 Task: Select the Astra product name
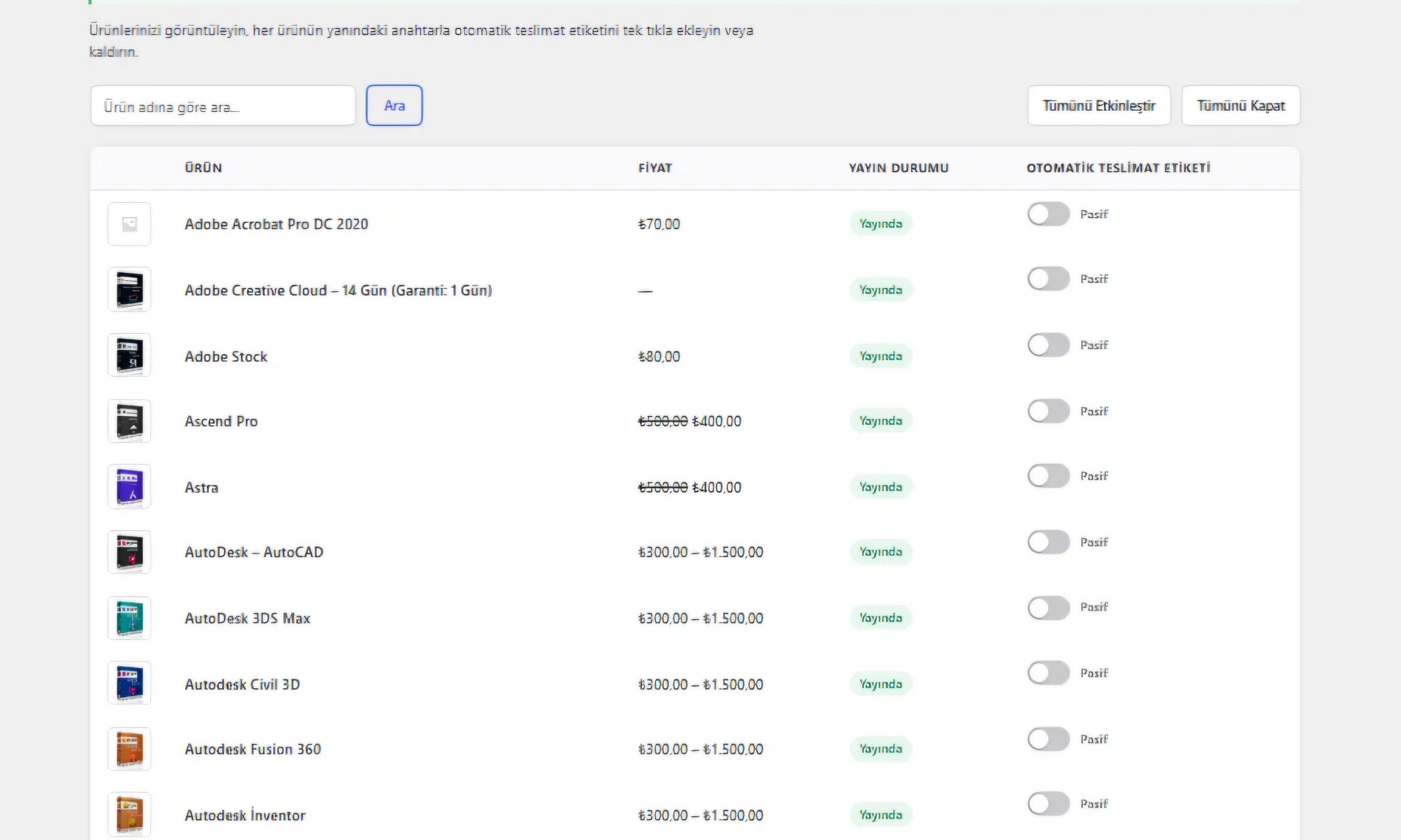[201, 487]
